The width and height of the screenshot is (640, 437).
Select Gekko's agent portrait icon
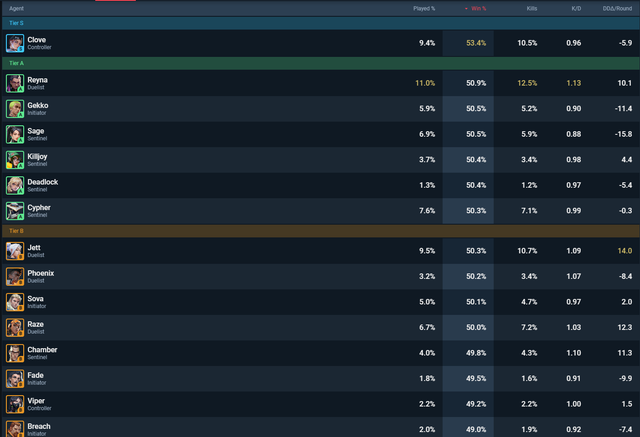(x=15, y=109)
